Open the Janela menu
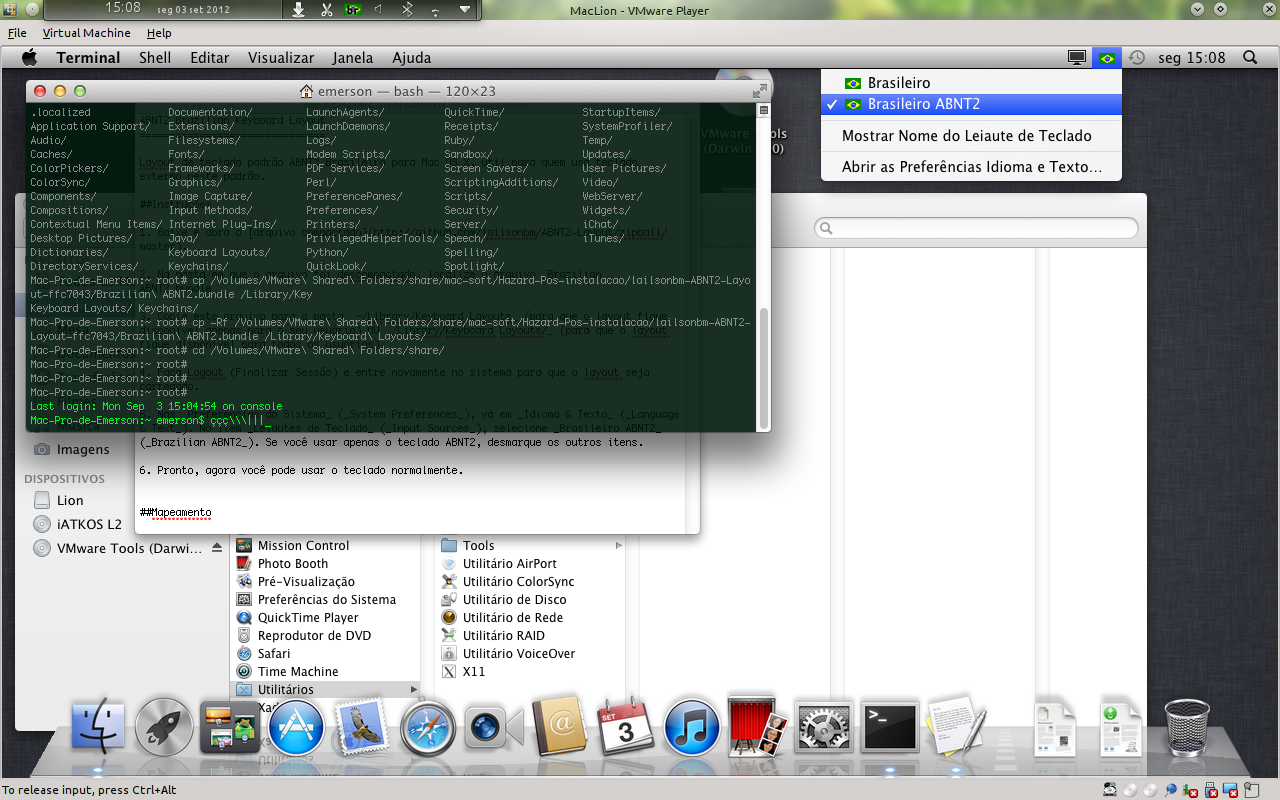The image size is (1280, 800). coord(353,58)
